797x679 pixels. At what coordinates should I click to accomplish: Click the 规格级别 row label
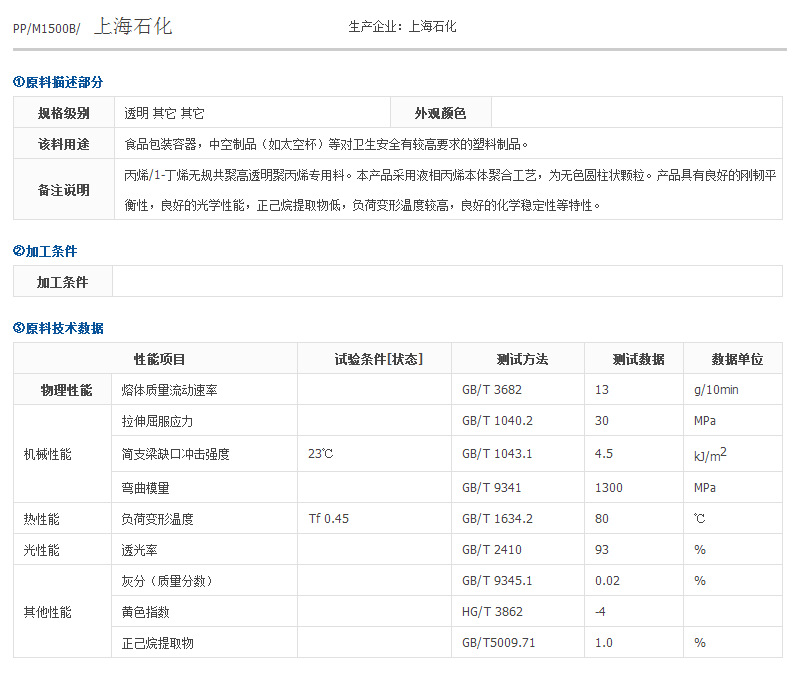(64, 113)
